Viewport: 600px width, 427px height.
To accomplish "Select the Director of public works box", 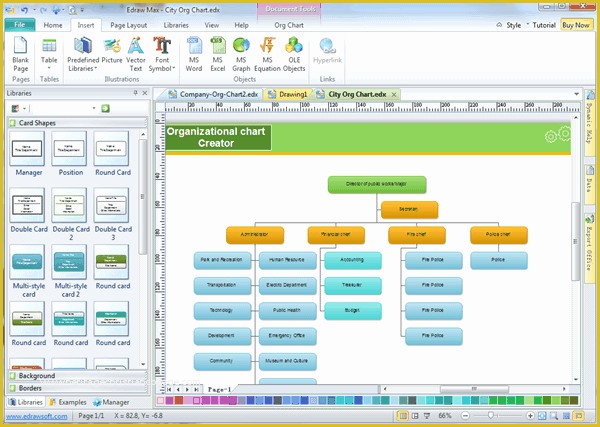I will tap(377, 184).
